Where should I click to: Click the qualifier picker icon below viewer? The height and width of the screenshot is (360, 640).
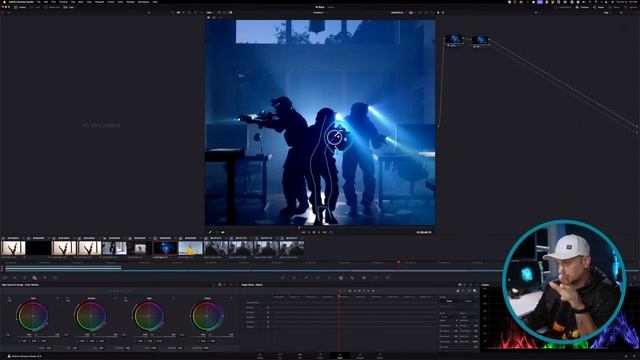210,232
